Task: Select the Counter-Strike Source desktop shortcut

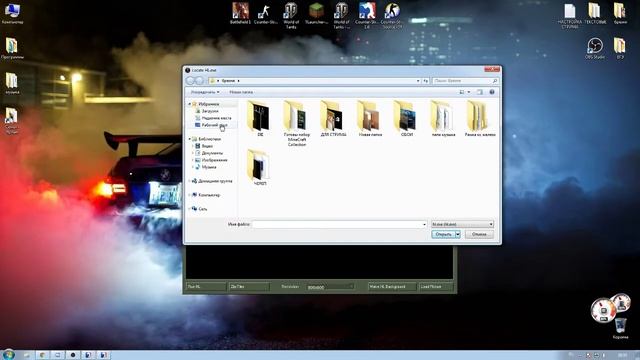Action: 392,16
